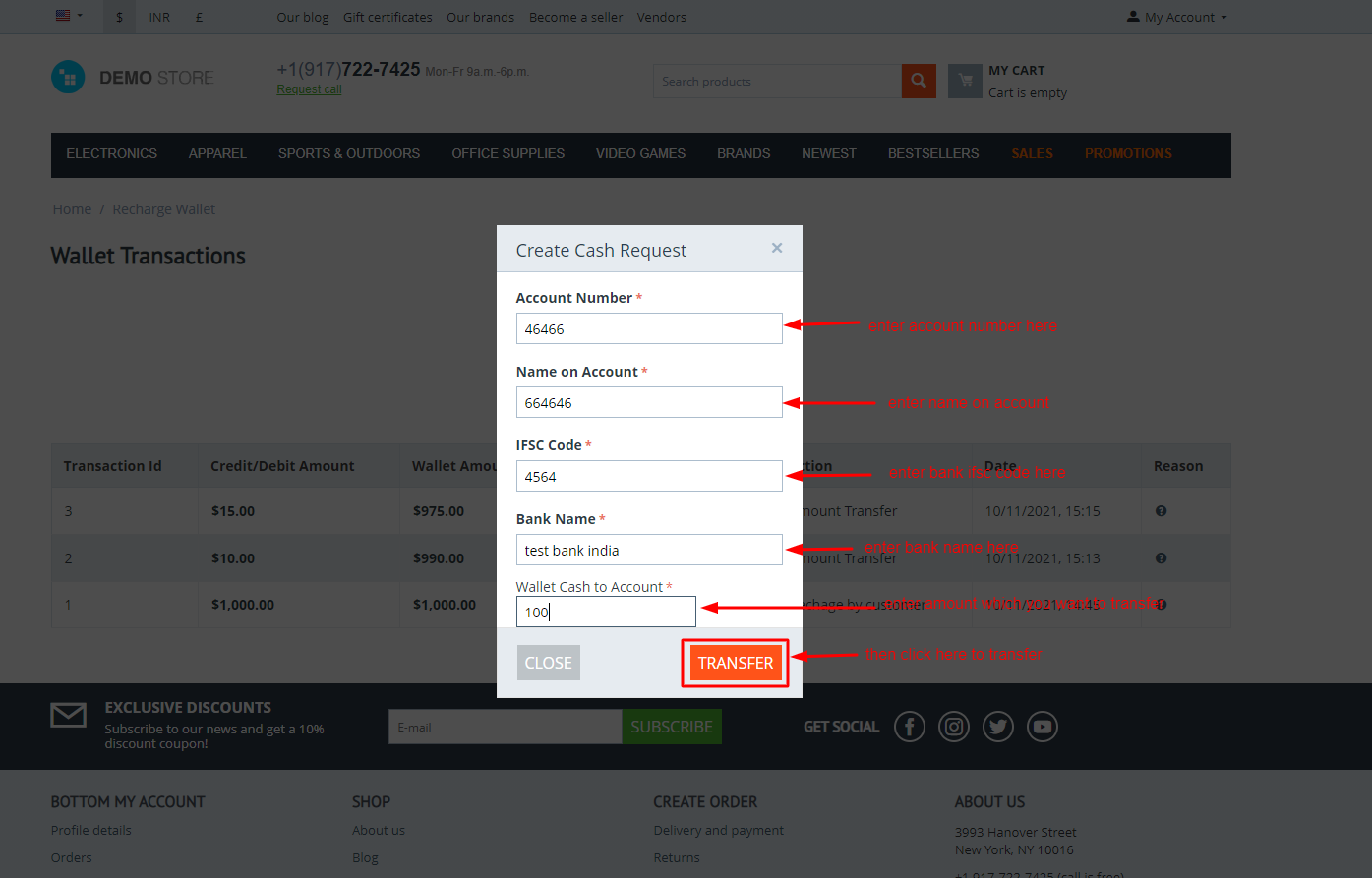The height and width of the screenshot is (878, 1372).
Task: Open the shopping cart icon
Action: click(x=965, y=81)
